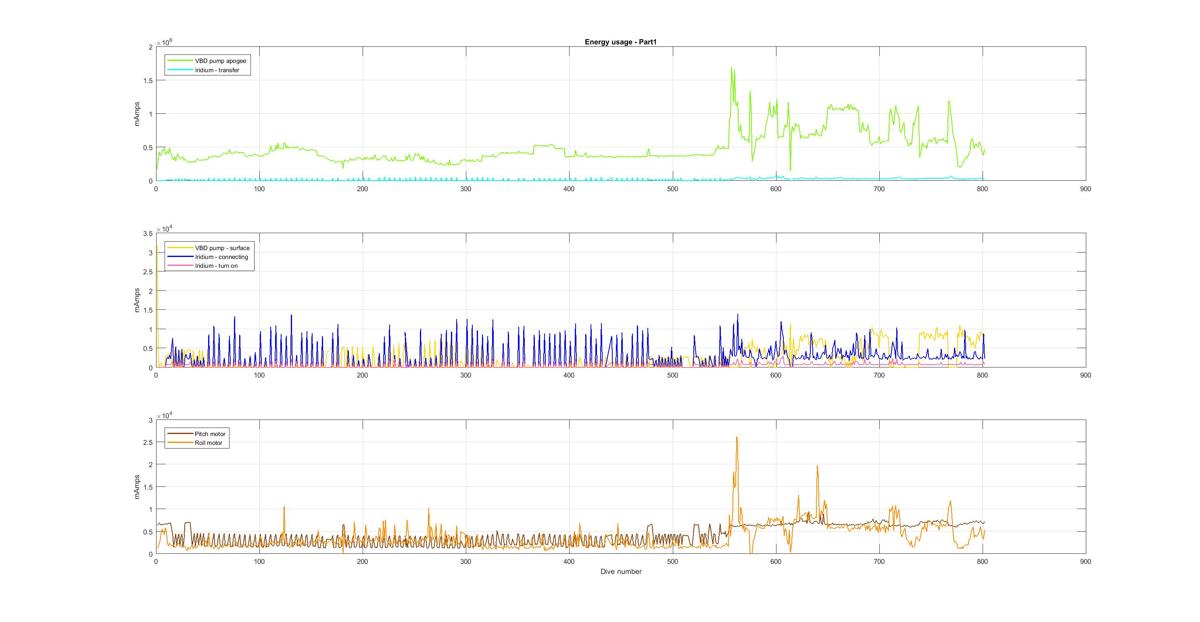Viewport: 1200px width, 622px height.
Task: Select "VBD pump - surface" legend entry
Action: (x=222, y=247)
